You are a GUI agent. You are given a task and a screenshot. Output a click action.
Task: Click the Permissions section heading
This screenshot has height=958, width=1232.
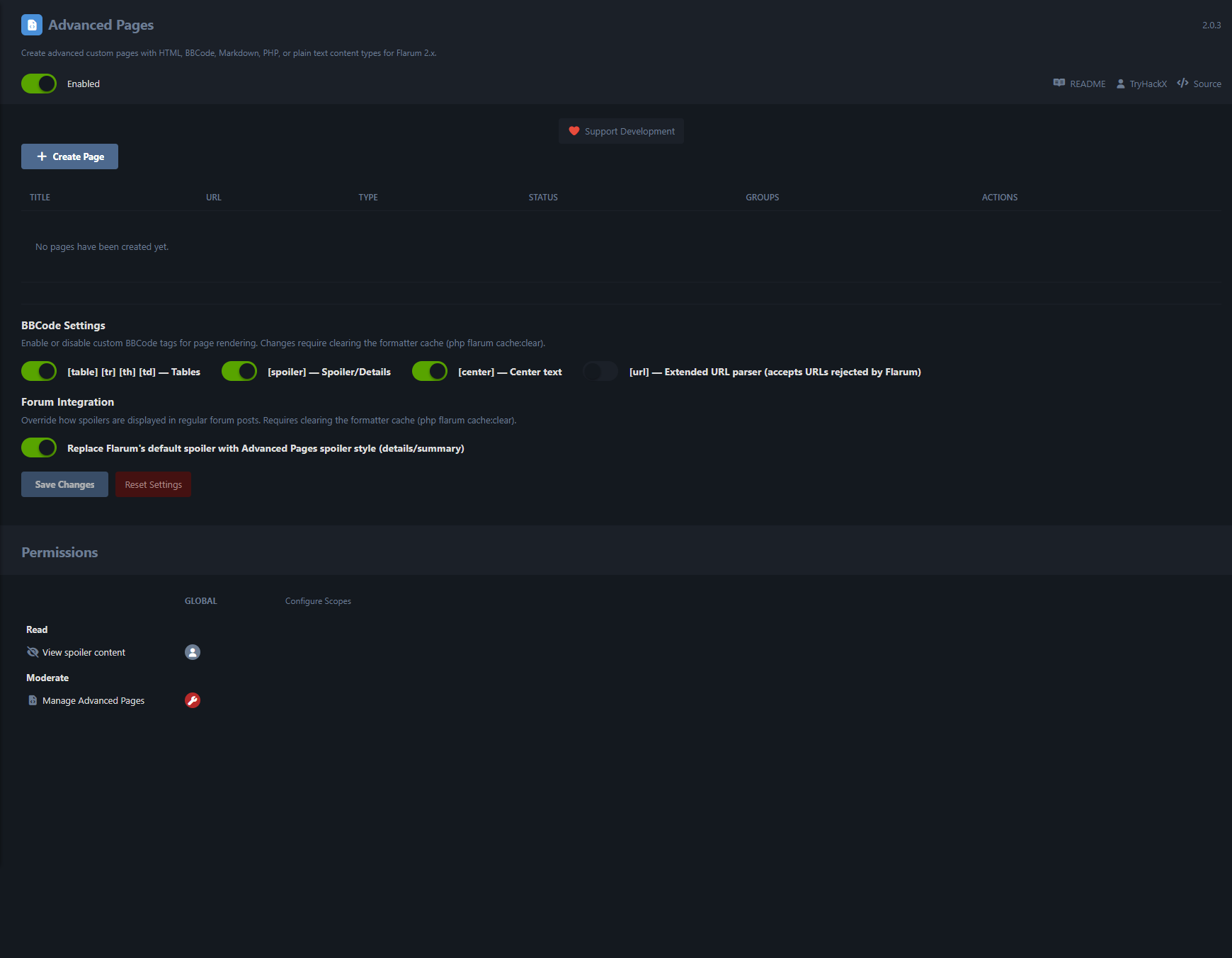(59, 552)
